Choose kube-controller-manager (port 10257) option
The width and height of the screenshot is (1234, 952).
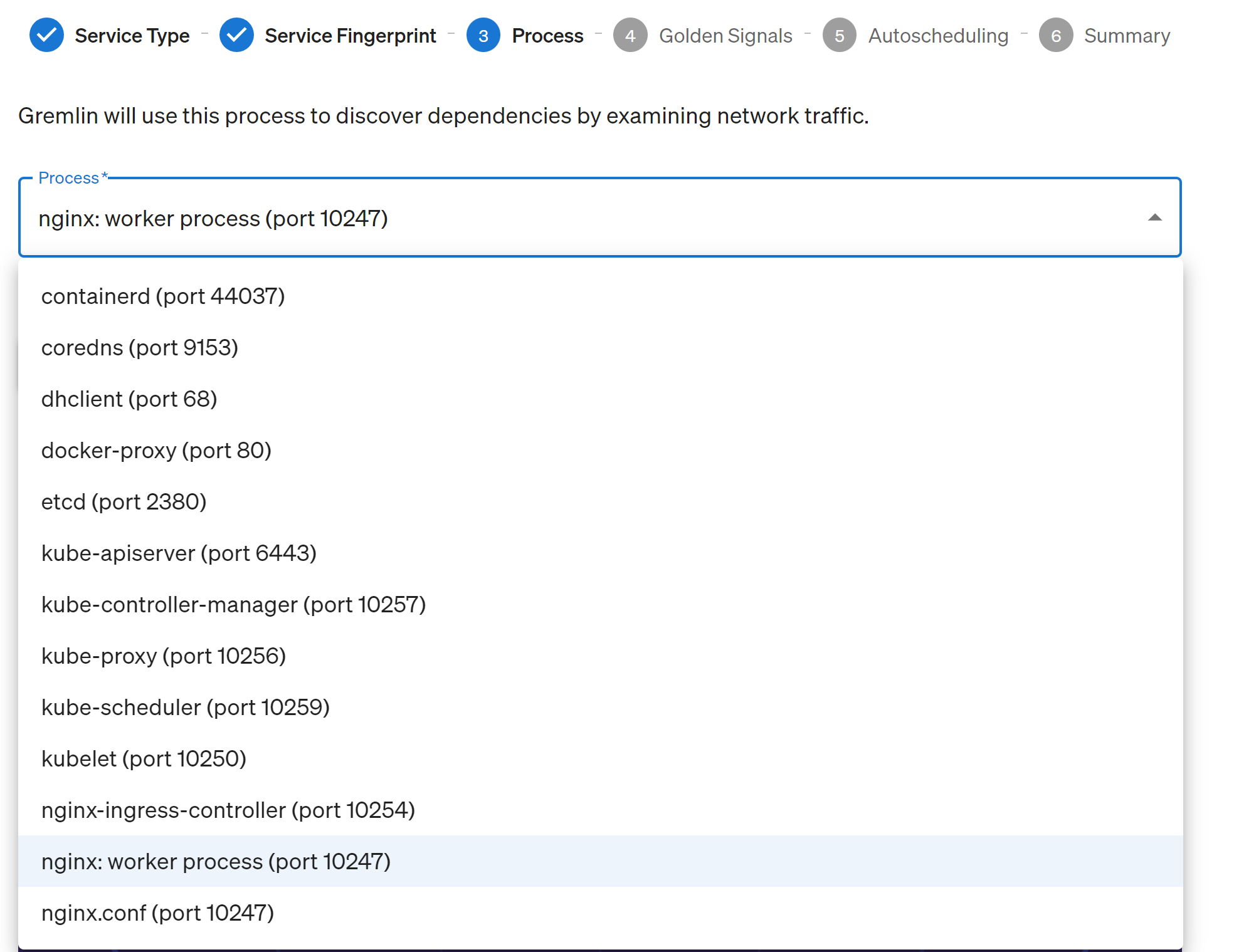(x=600, y=604)
